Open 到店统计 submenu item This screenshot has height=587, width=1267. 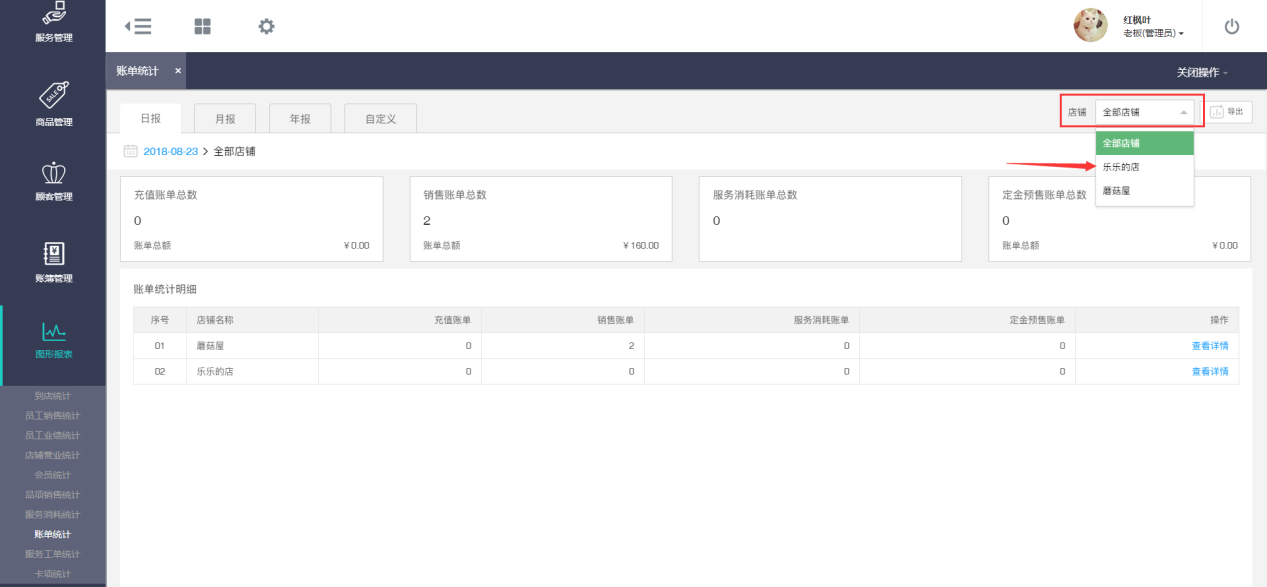pyautogui.click(x=53, y=396)
